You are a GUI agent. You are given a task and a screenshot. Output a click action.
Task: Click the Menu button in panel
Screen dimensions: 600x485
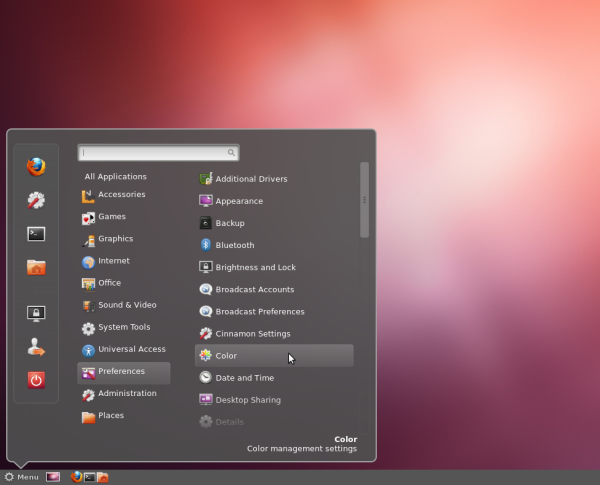pyautogui.click(x=21, y=477)
